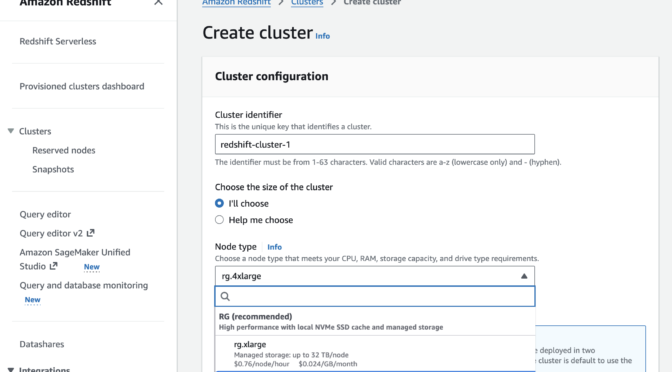Click the dropdown arrow on Node type
Image resolution: width=672 pixels, height=372 pixels.
(524, 276)
